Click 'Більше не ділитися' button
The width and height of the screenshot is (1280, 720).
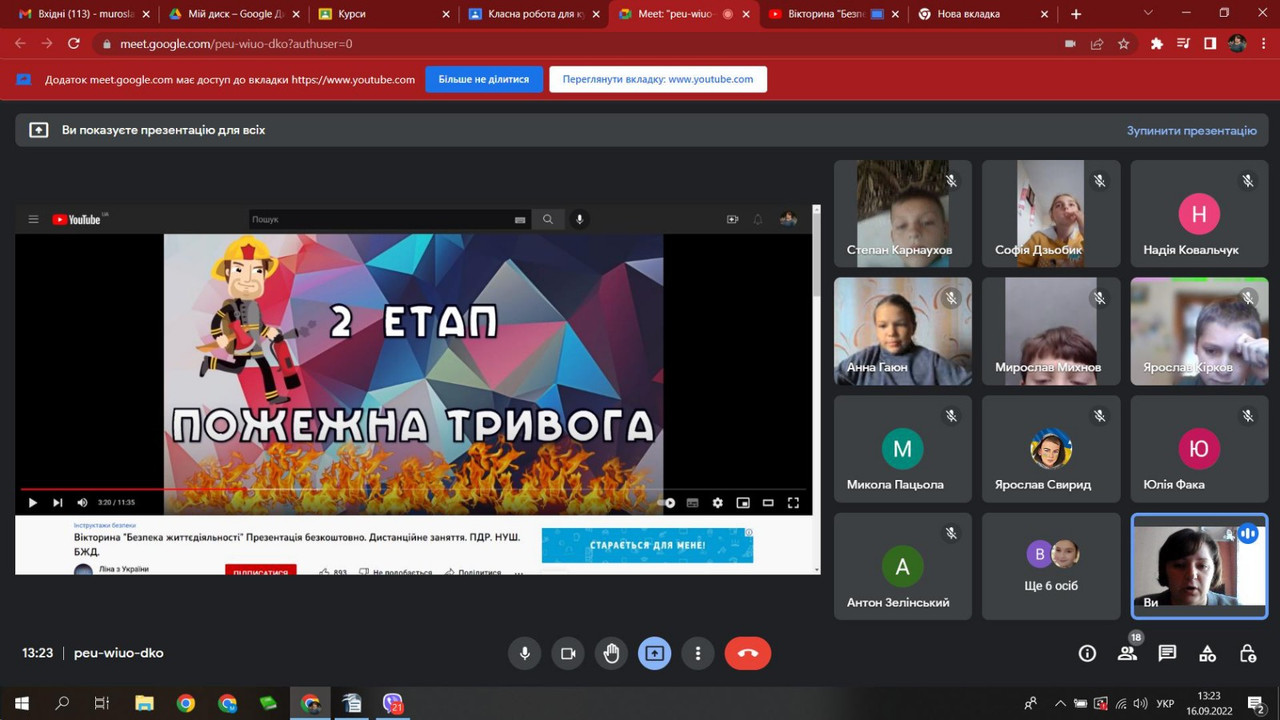point(484,79)
